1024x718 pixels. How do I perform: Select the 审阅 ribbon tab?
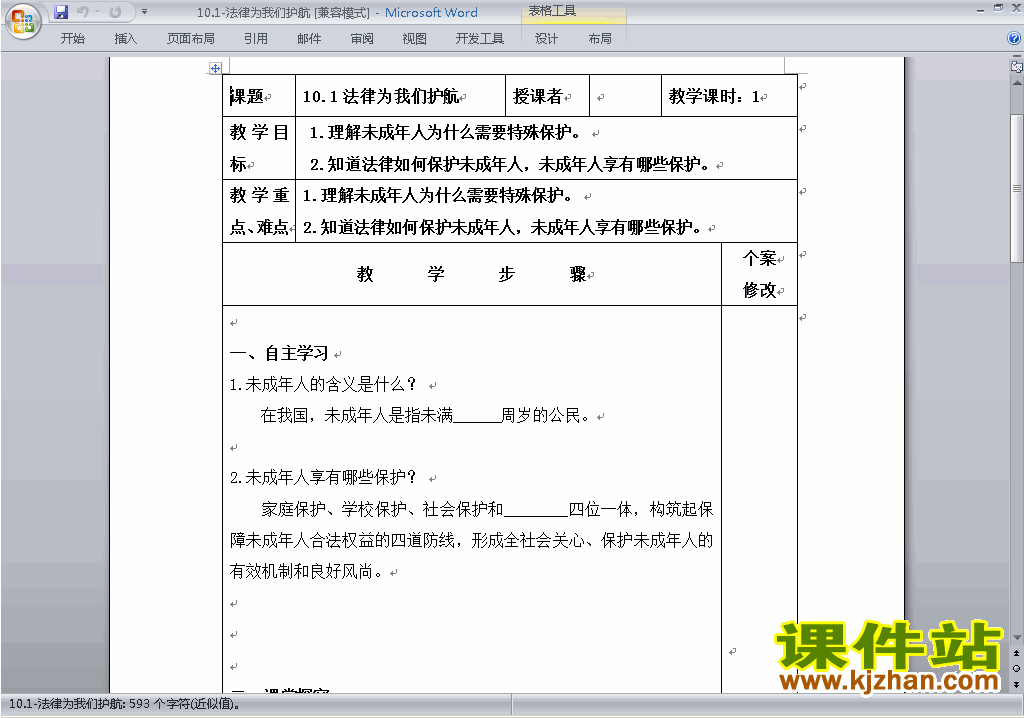point(362,39)
